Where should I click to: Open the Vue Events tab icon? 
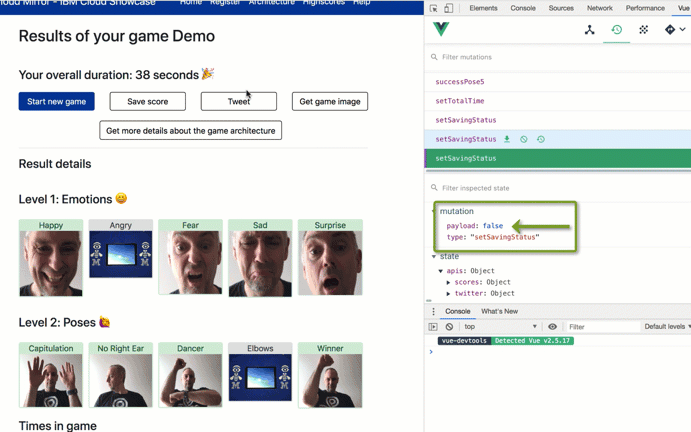click(x=643, y=30)
